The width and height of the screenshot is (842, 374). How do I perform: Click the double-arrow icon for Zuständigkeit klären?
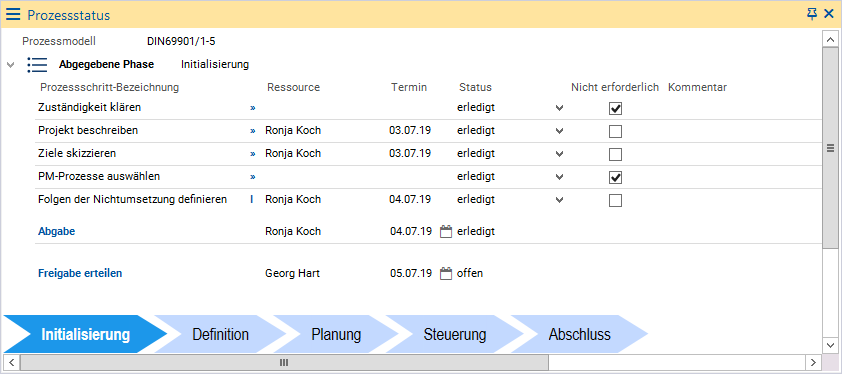pyautogui.click(x=252, y=108)
